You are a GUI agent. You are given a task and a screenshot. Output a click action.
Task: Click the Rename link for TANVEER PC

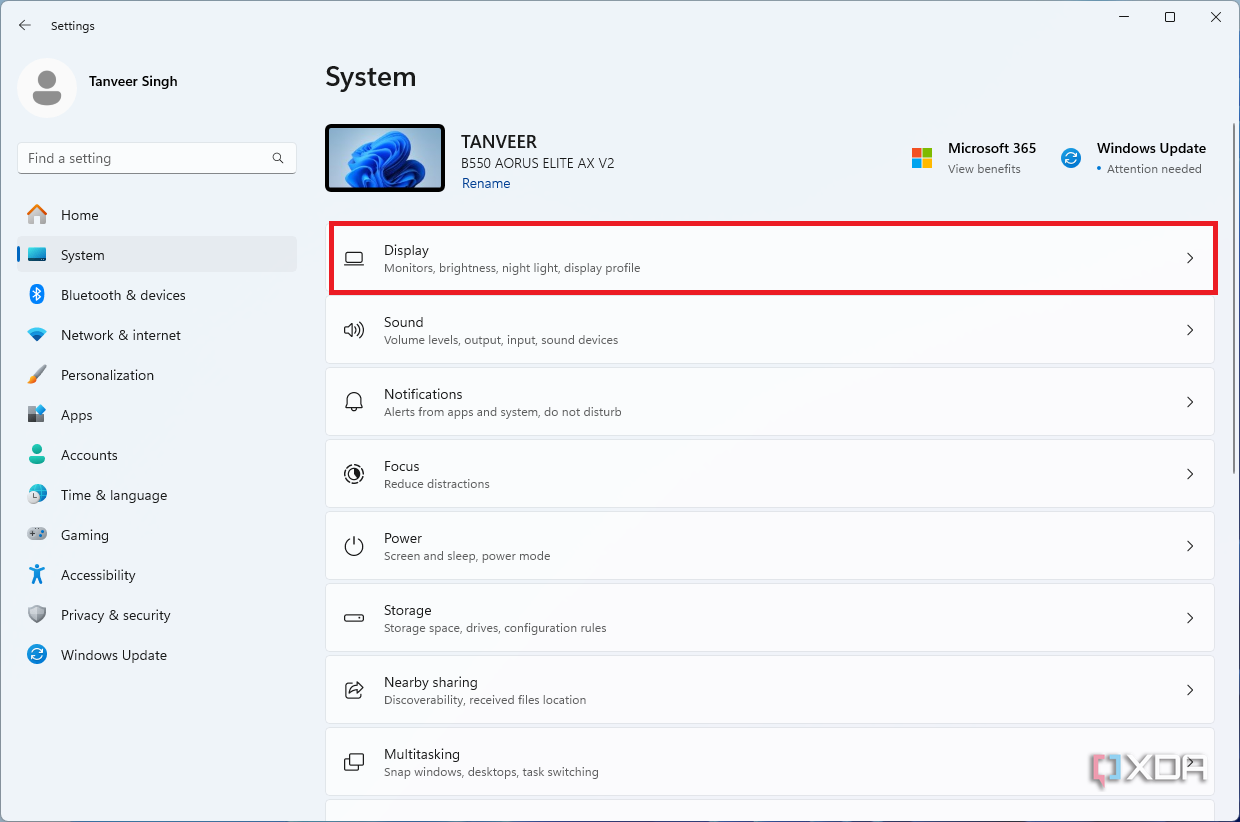point(486,183)
